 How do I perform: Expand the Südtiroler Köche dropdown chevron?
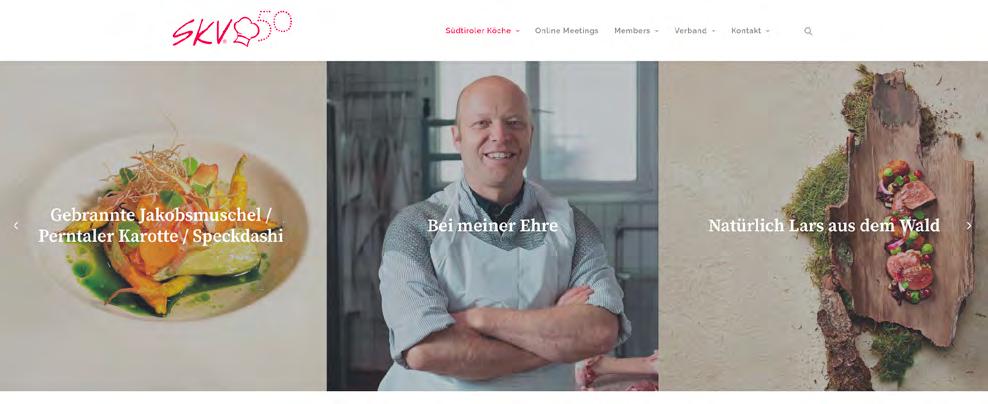point(518,31)
